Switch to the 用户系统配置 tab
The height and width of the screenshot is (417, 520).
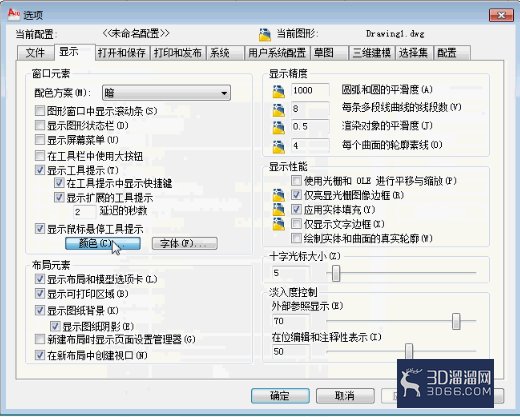[277, 53]
